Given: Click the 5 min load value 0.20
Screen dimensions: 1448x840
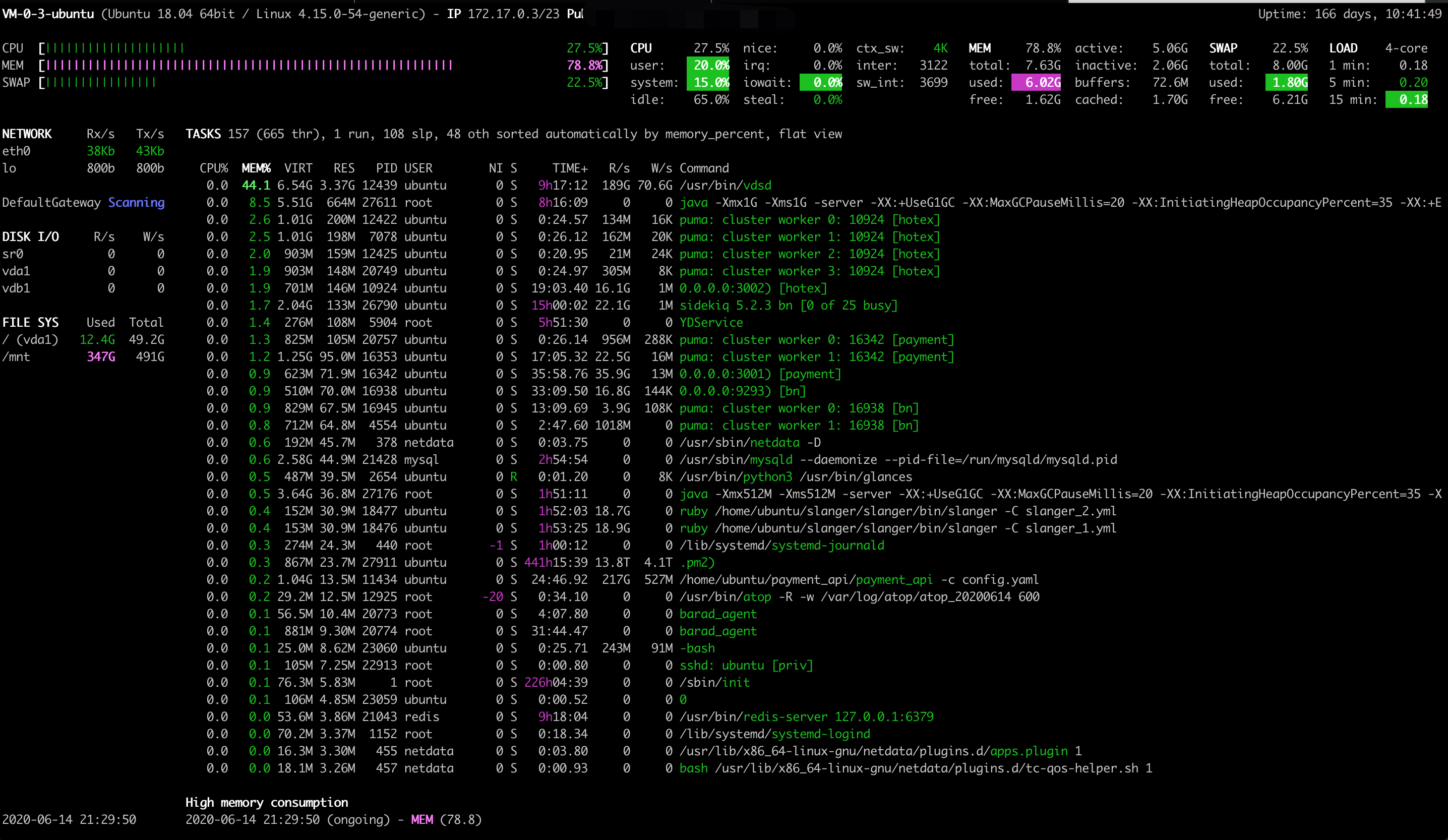Looking at the screenshot, I should tap(1414, 83).
